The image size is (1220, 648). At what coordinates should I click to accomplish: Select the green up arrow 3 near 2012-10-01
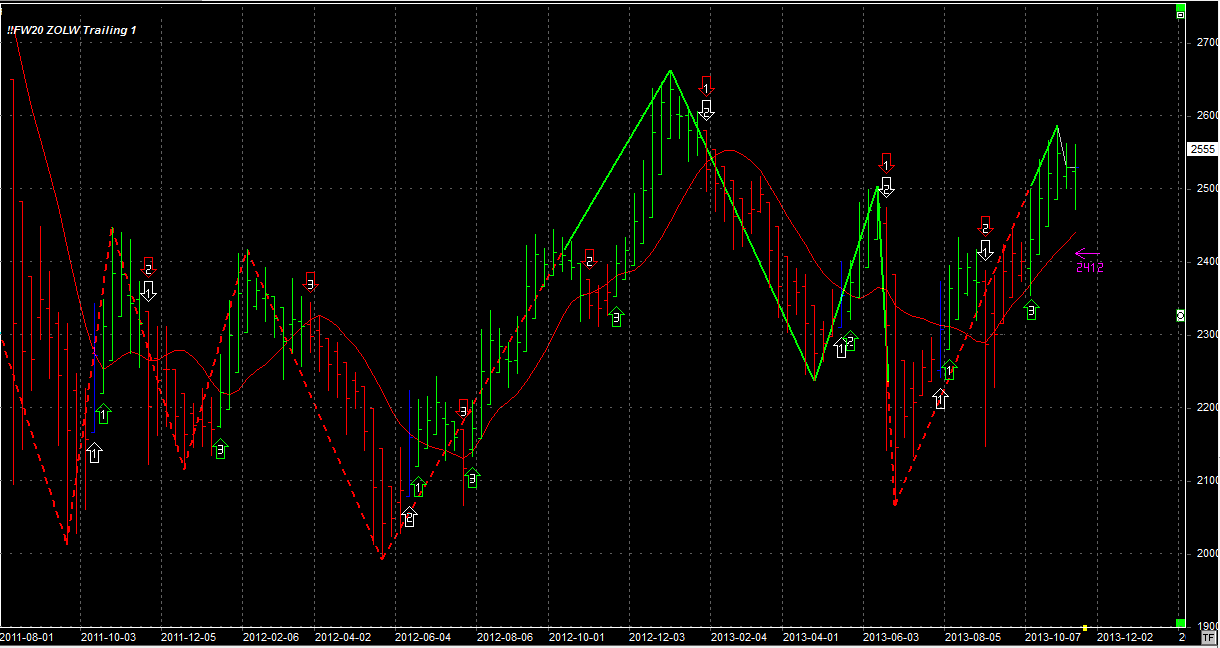click(616, 316)
